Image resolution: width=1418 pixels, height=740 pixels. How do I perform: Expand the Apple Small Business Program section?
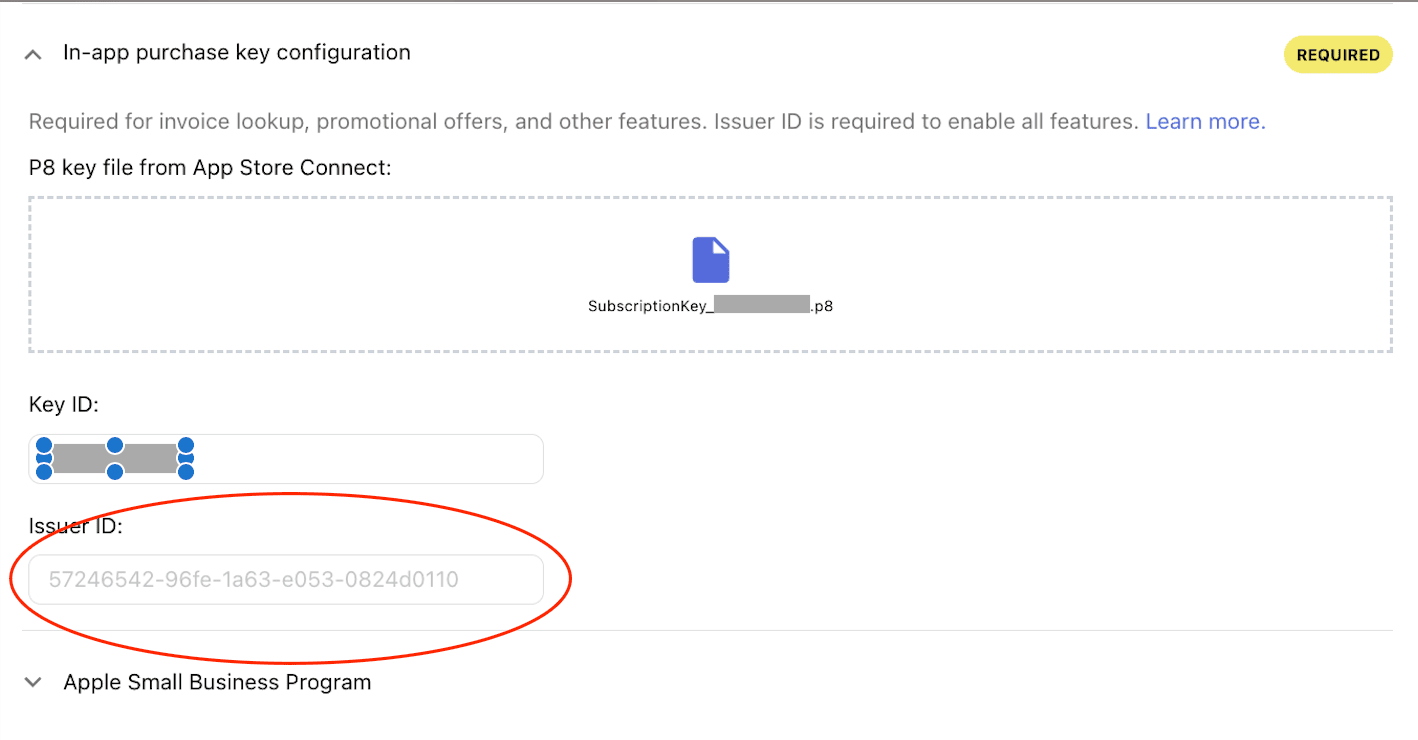[x=33, y=682]
